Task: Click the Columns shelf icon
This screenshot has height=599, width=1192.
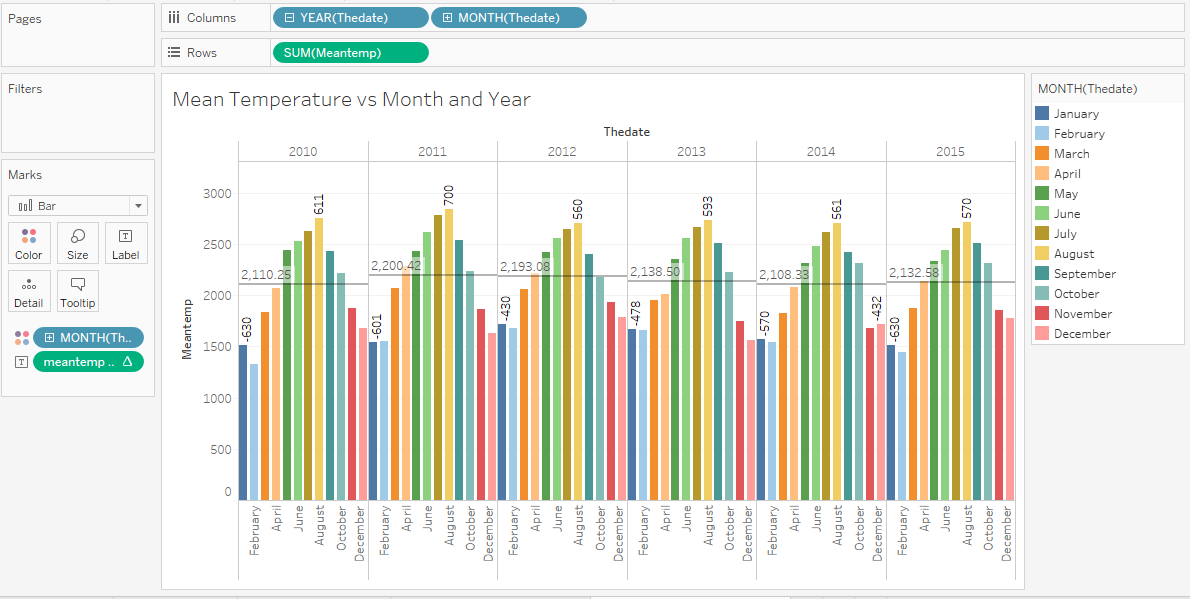Action: 174,18
